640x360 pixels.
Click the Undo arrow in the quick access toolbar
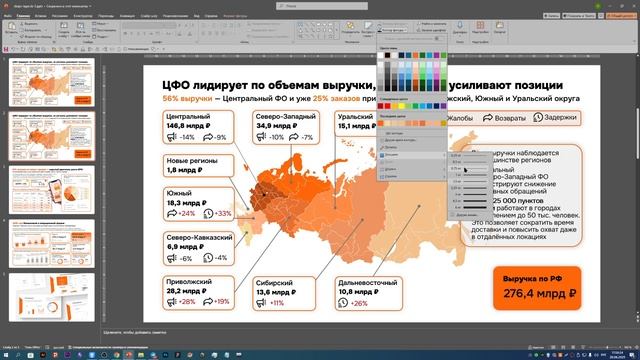click(13, 49)
